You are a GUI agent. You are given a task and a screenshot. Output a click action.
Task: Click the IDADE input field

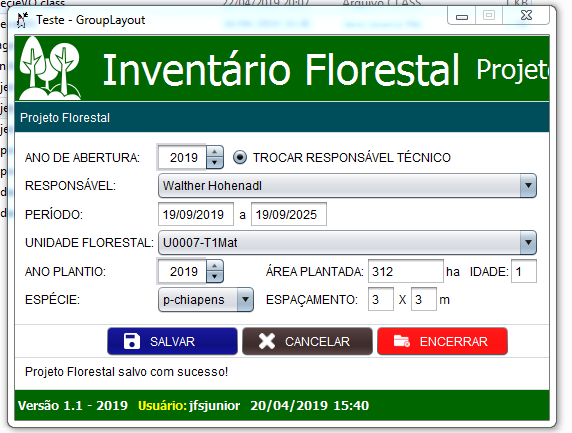[x=524, y=271]
